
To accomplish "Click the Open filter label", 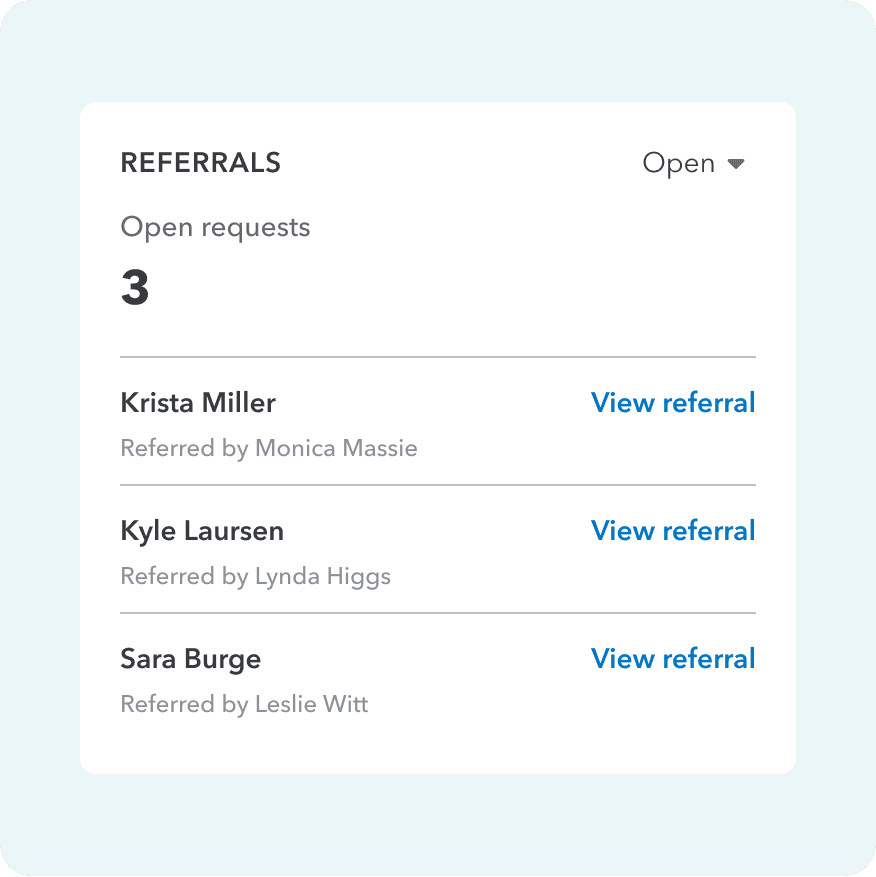I will coord(678,164).
